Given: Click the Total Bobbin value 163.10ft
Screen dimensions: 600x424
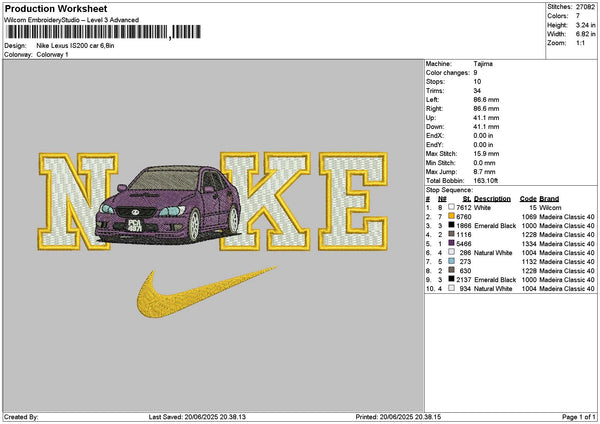Looking at the screenshot, I should (486, 181).
